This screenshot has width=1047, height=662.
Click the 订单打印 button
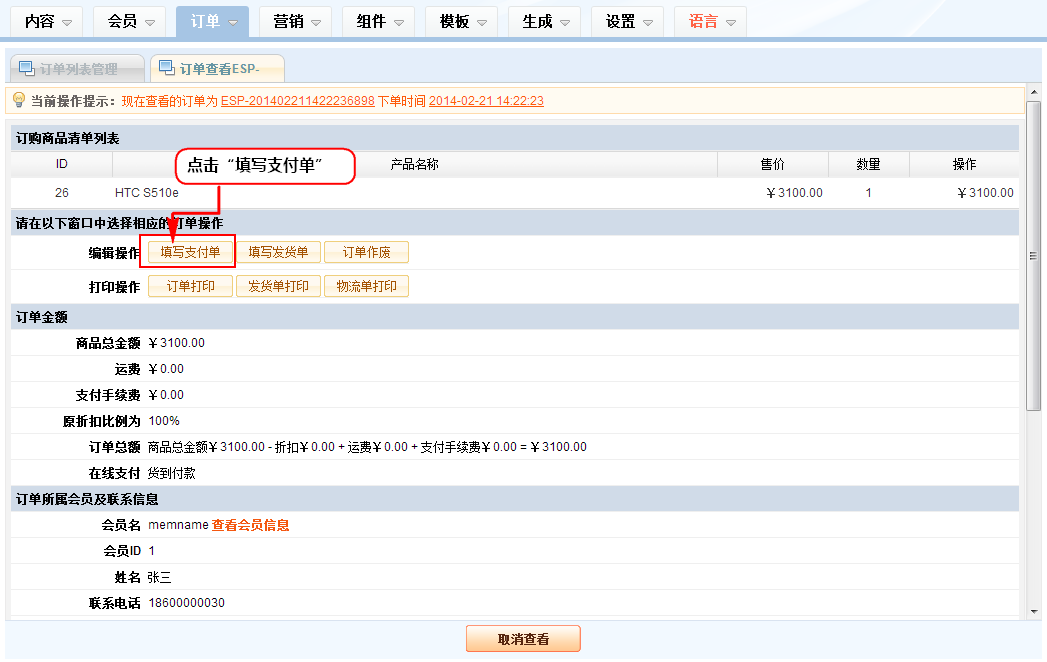(x=190, y=286)
